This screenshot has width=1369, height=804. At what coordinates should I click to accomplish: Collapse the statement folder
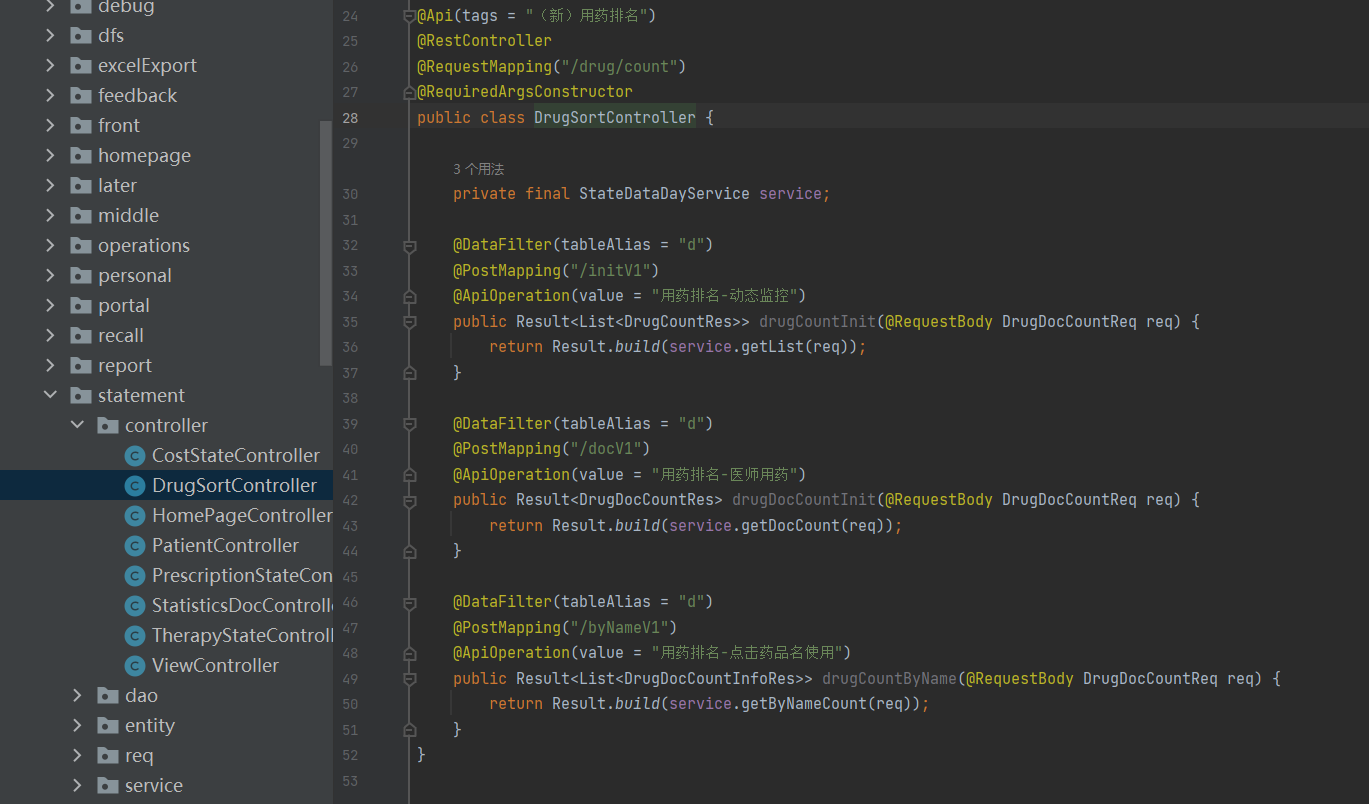[50, 396]
